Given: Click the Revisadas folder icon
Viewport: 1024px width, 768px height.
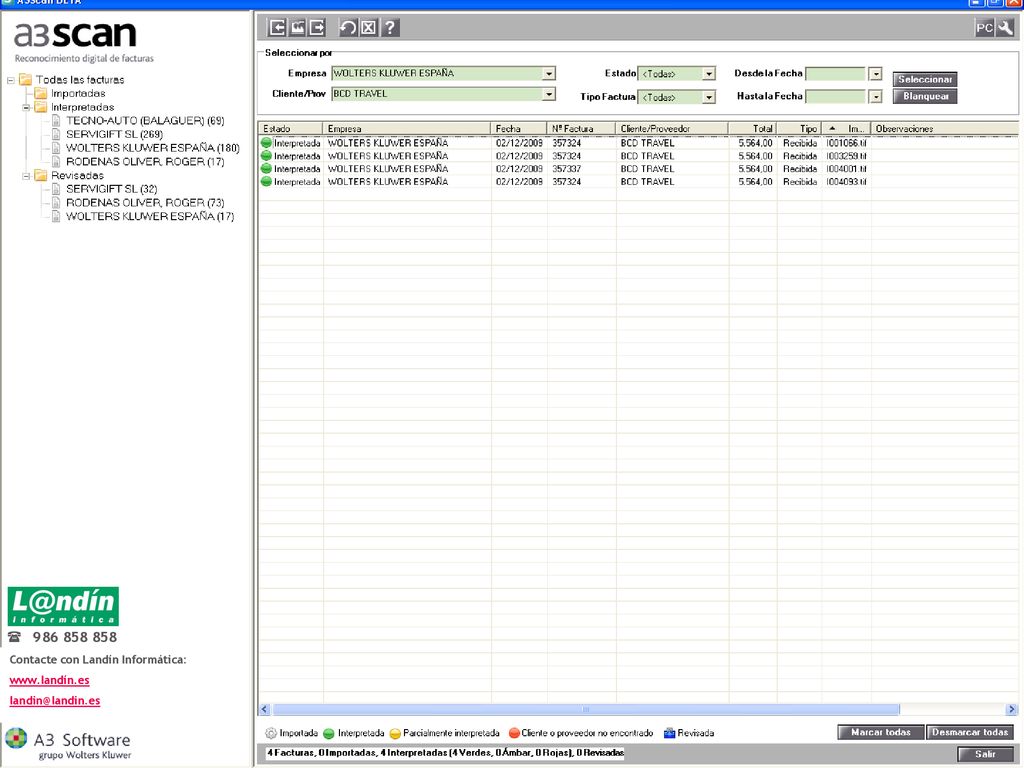Looking at the screenshot, I should point(41,175).
